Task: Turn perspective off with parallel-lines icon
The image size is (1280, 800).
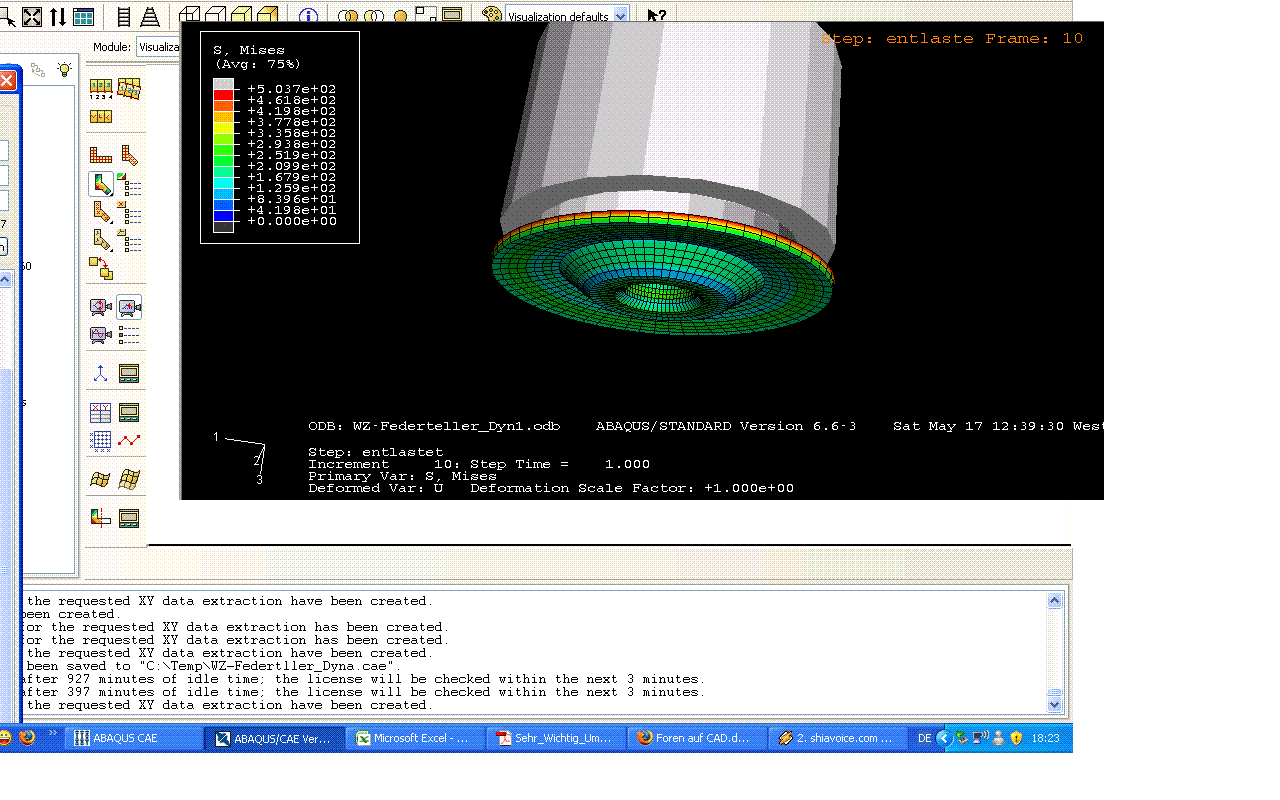Action: 124,16
